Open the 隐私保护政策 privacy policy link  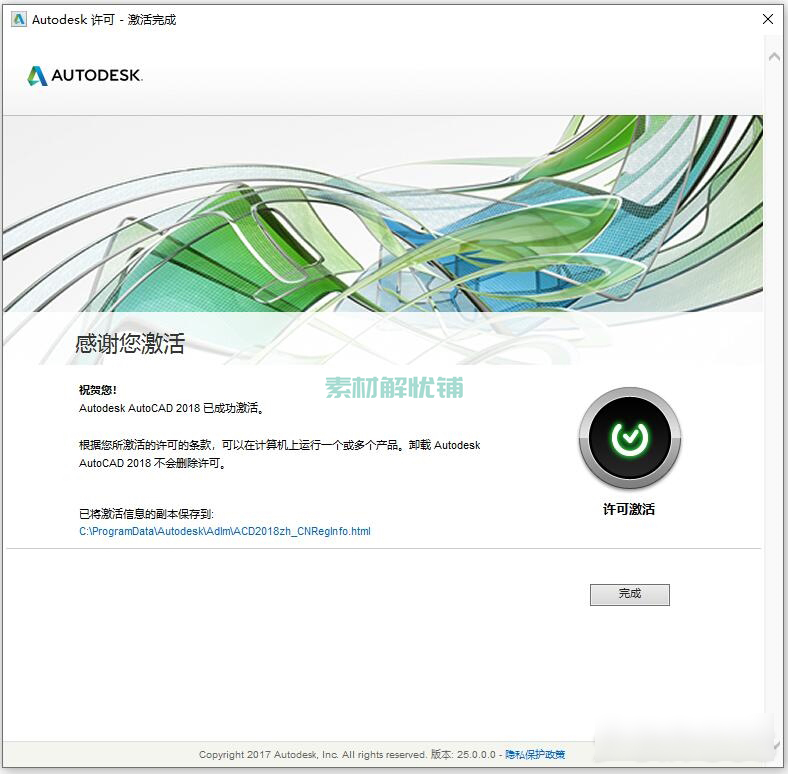click(x=535, y=754)
